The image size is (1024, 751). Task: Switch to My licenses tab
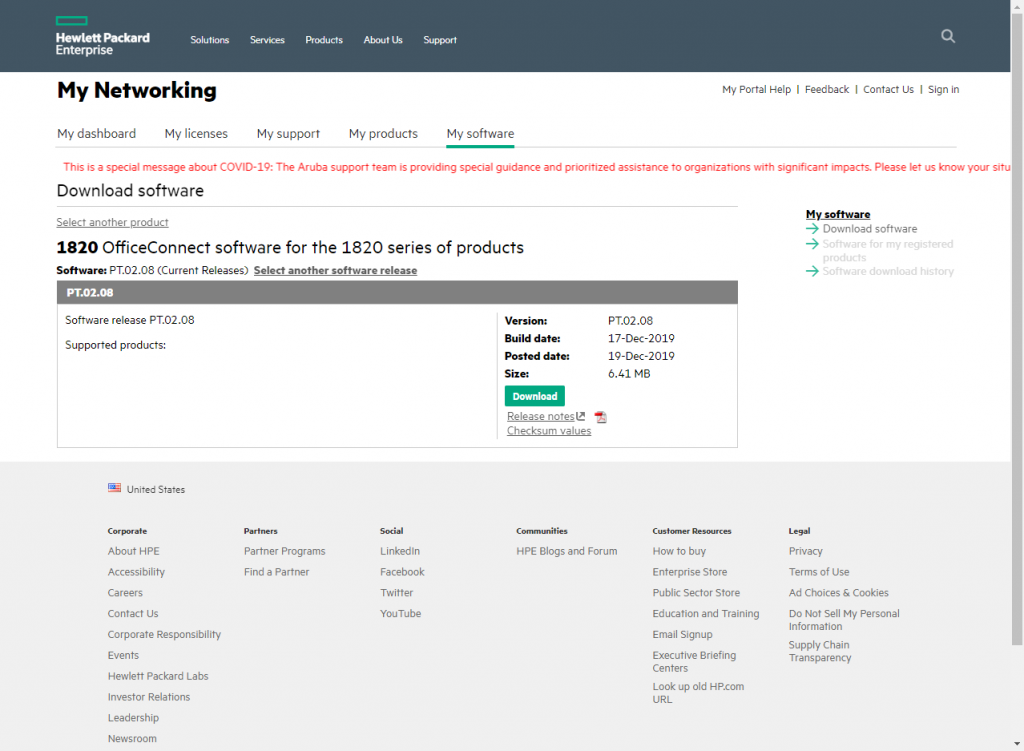(196, 133)
